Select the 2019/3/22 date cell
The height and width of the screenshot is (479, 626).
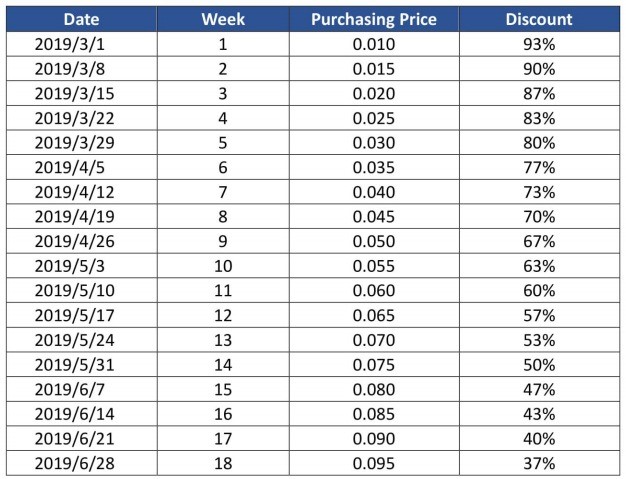click(81, 118)
